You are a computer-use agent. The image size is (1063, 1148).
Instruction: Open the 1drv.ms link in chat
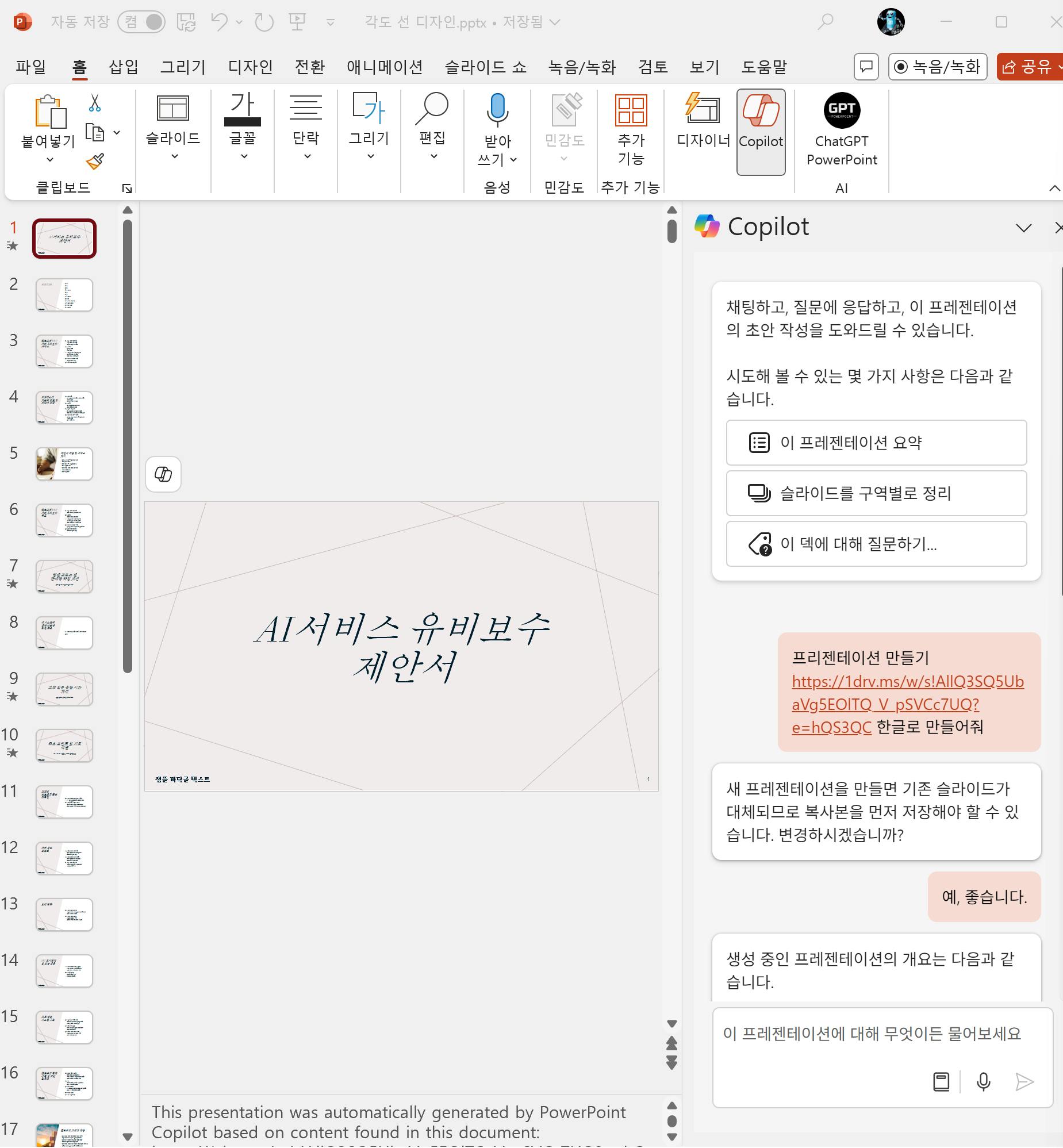[907, 681]
